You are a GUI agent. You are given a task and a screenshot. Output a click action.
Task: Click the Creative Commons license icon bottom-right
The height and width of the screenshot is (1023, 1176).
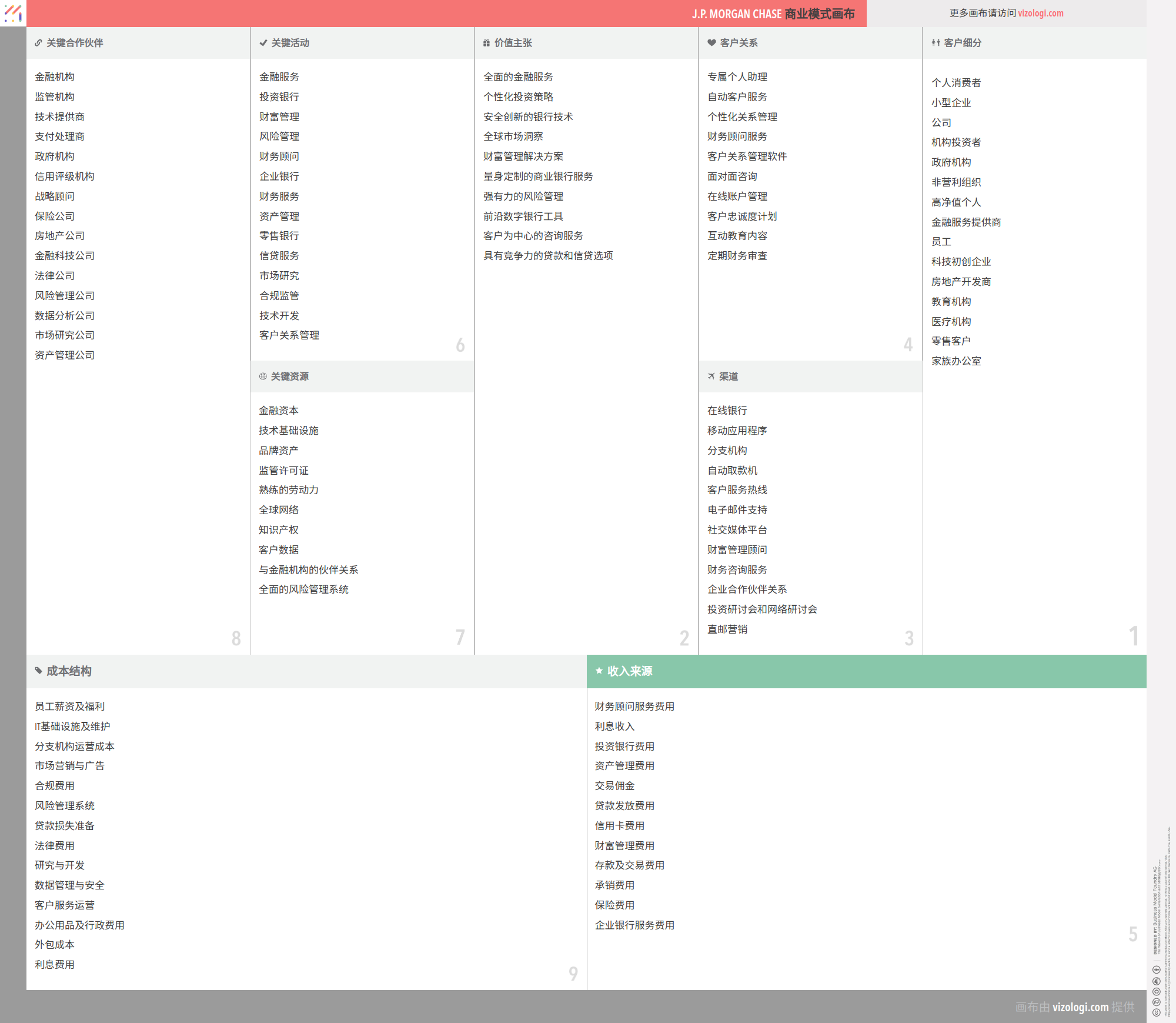[1156, 1012]
